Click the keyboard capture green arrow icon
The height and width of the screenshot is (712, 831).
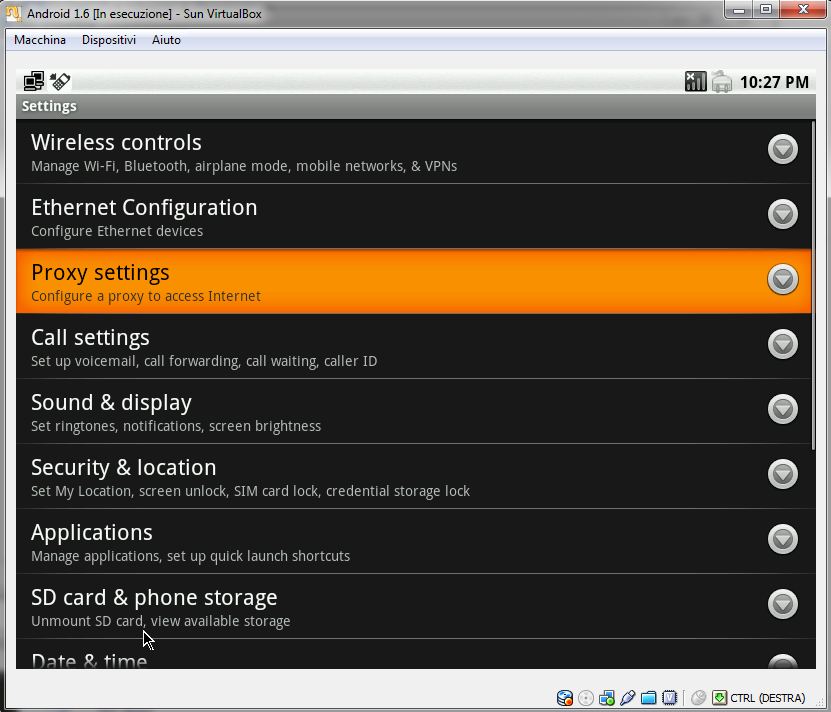[719, 697]
